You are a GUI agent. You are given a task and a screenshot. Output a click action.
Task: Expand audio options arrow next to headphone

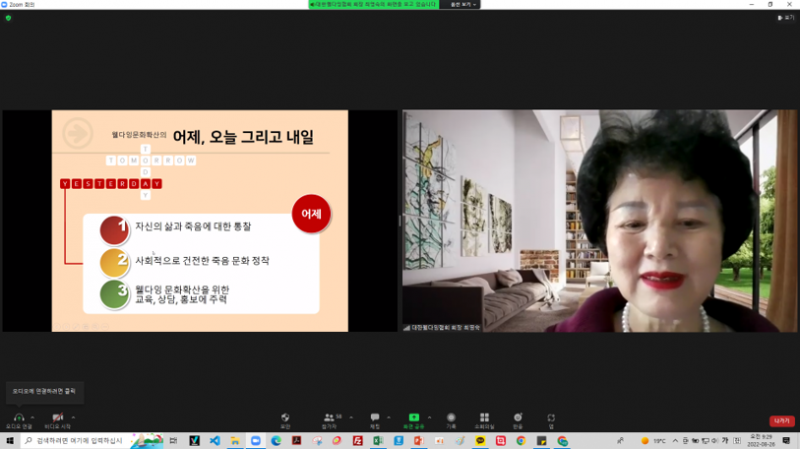33,416
